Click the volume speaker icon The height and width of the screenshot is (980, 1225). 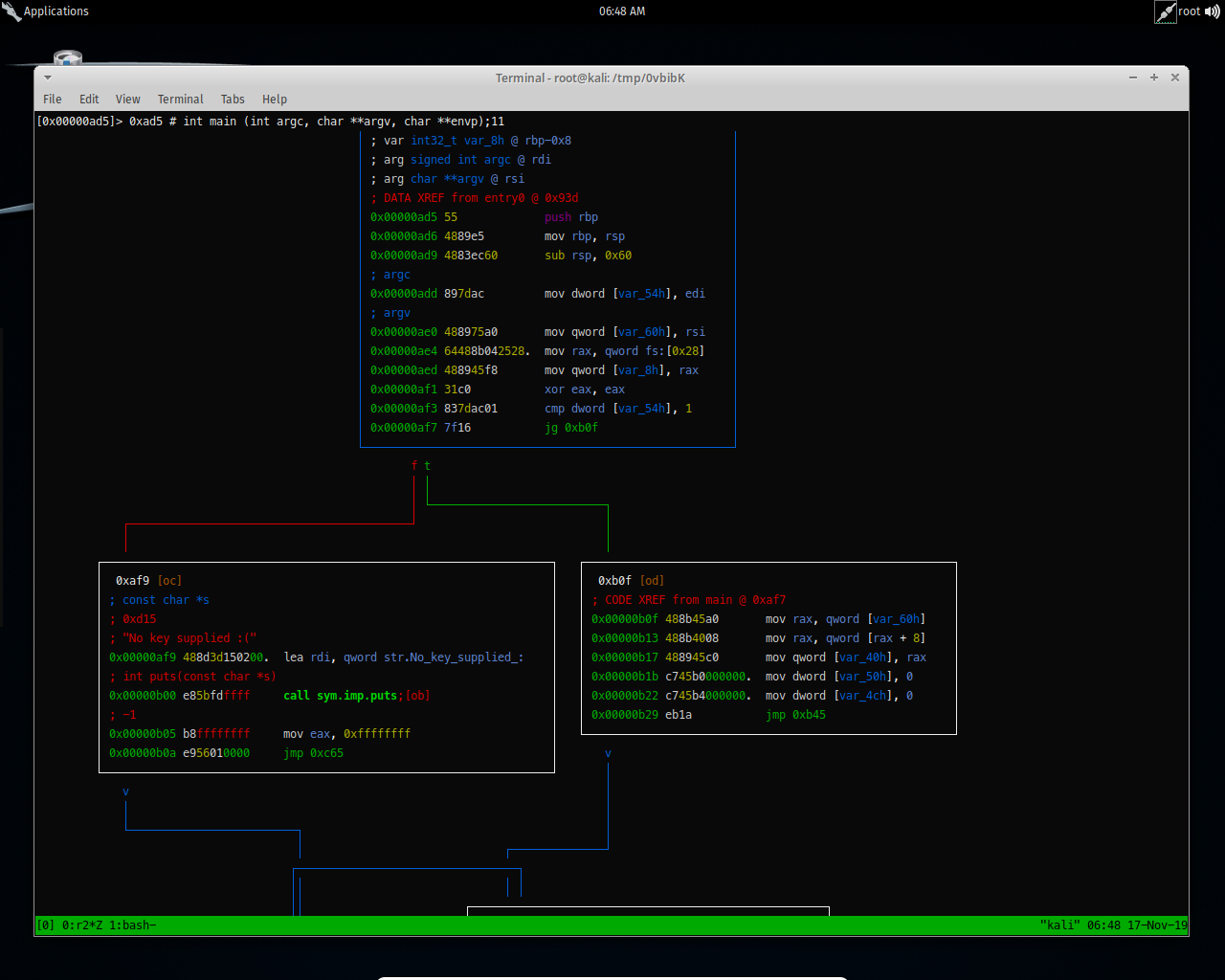pyautogui.click(x=1213, y=11)
